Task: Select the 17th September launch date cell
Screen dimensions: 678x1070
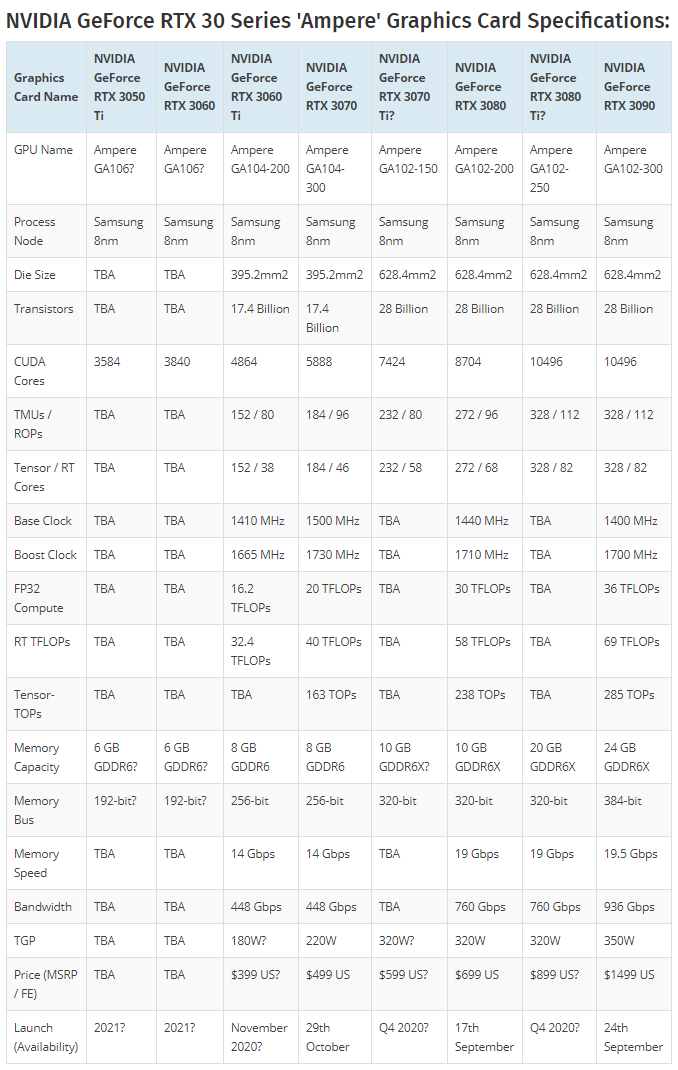Action: (484, 1037)
